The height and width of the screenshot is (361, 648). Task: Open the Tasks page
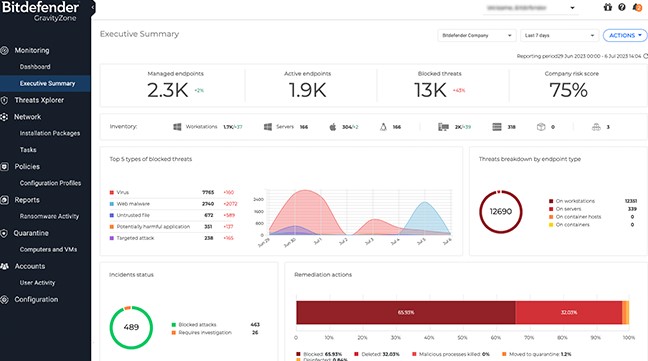28,150
